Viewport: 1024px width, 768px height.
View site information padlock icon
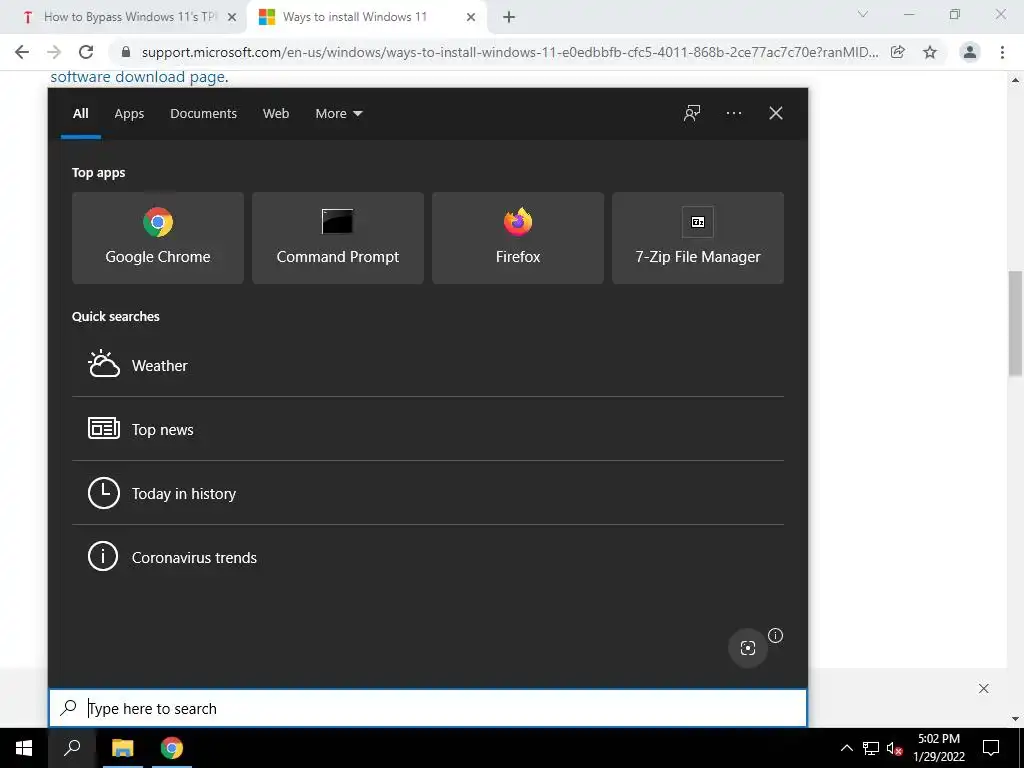coord(126,52)
